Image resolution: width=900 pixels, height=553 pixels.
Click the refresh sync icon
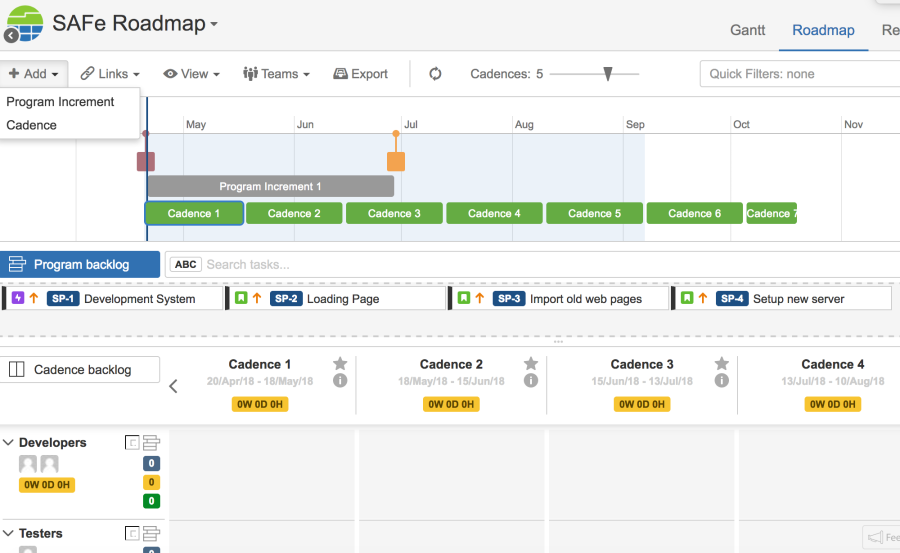[435, 74]
